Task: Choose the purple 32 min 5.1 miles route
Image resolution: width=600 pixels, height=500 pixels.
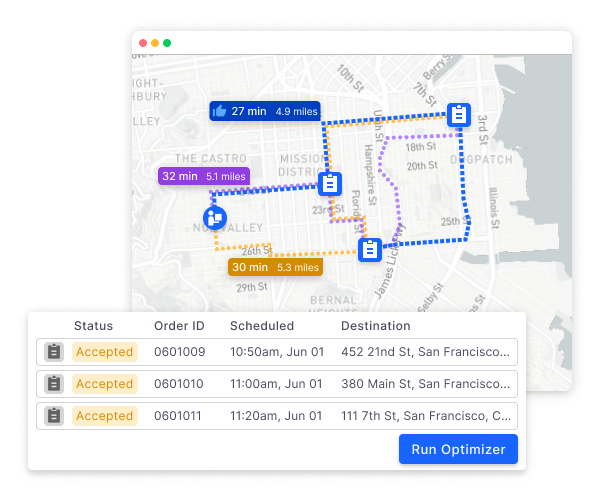Action: coord(204,176)
